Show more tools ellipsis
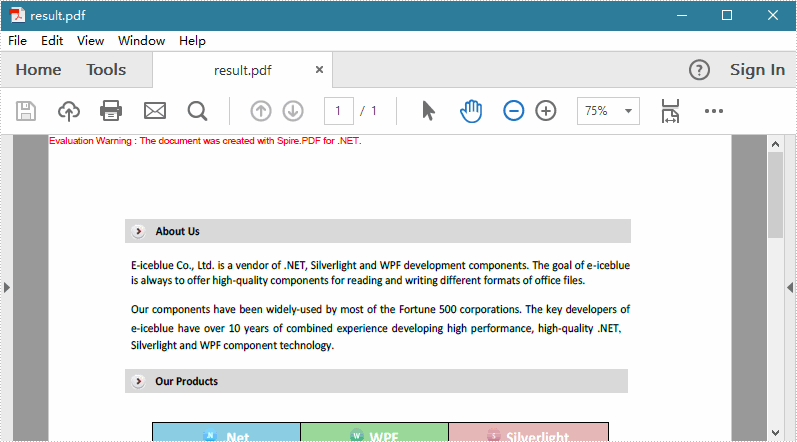Image resolution: width=797 pixels, height=442 pixels. (x=714, y=111)
